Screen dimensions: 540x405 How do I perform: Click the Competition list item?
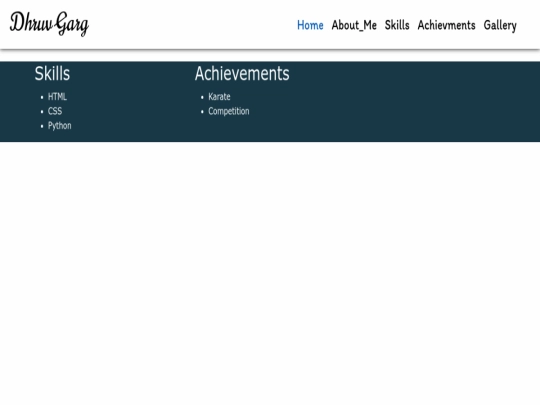pyautogui.click(x=229, y=111)
